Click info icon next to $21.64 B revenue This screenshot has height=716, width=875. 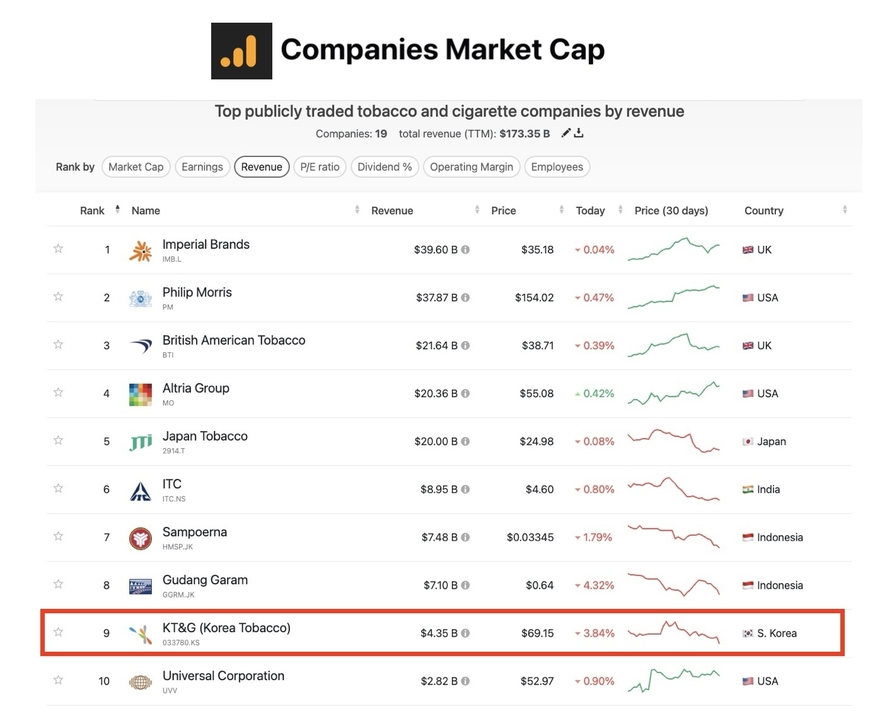tap(465, 345)
